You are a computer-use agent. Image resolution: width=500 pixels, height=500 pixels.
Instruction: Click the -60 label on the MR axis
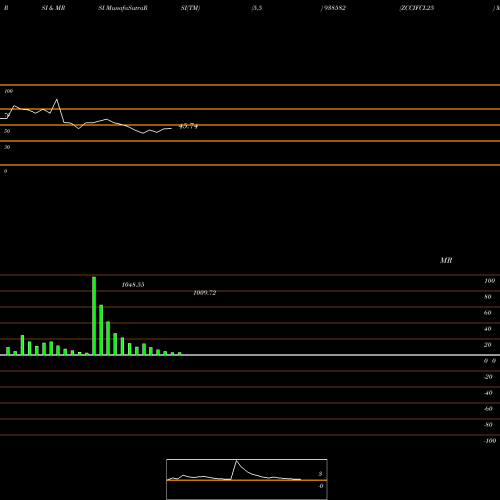tap(488, 409)
